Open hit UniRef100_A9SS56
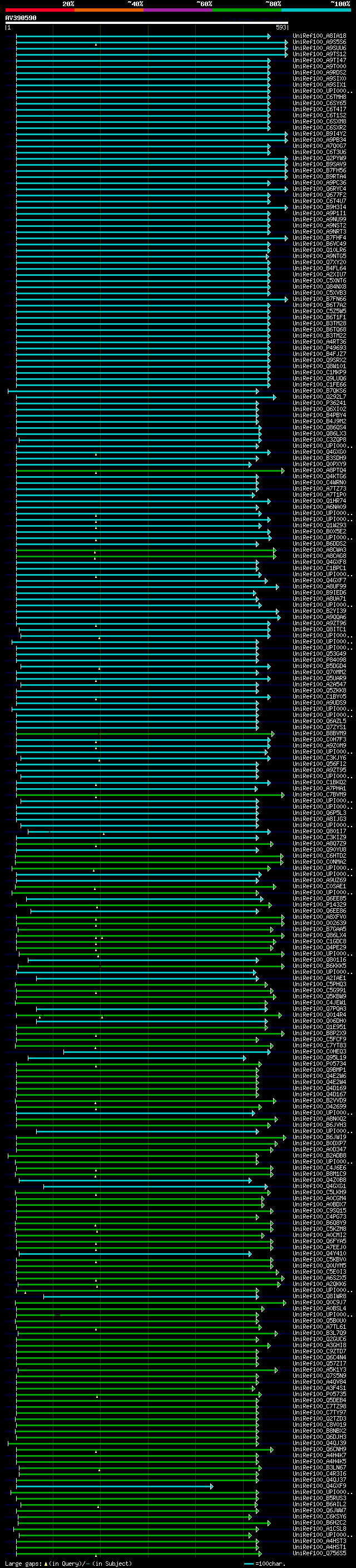 coord(319,42)
